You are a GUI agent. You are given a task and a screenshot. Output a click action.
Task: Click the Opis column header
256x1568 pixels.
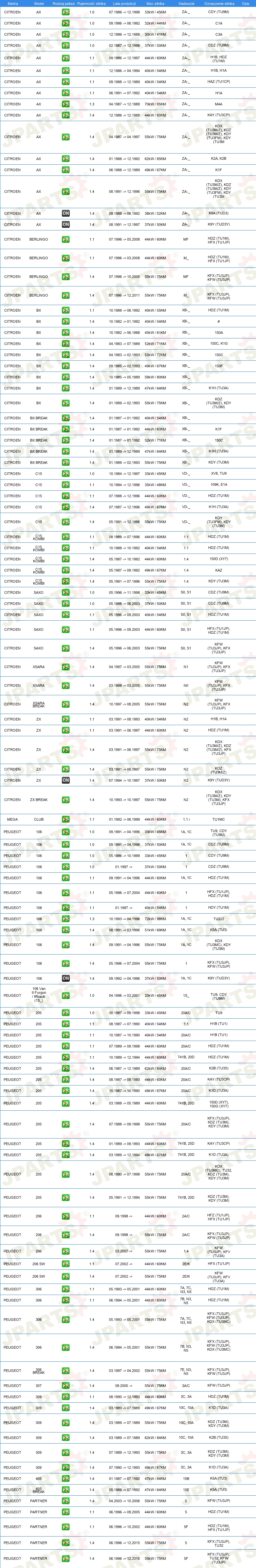246,4
